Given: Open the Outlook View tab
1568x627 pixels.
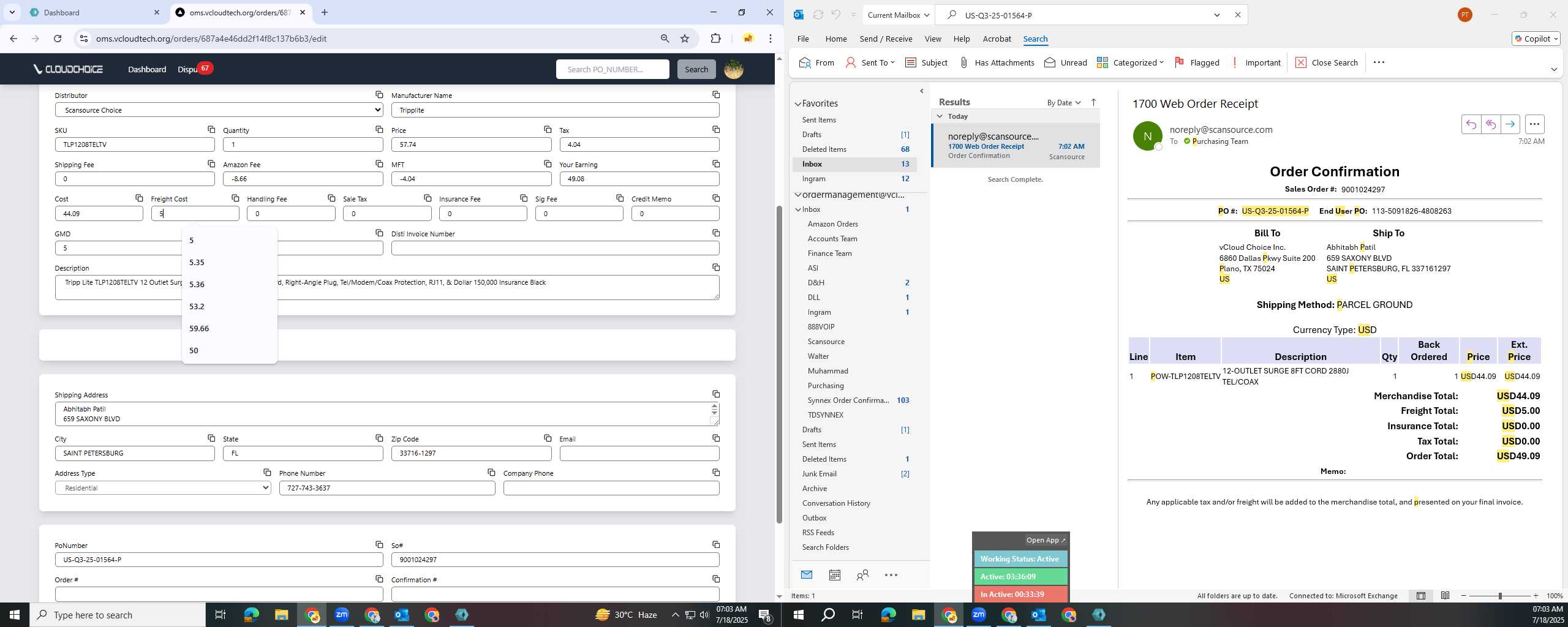Looking at the screenshot, I should [932, 39].
